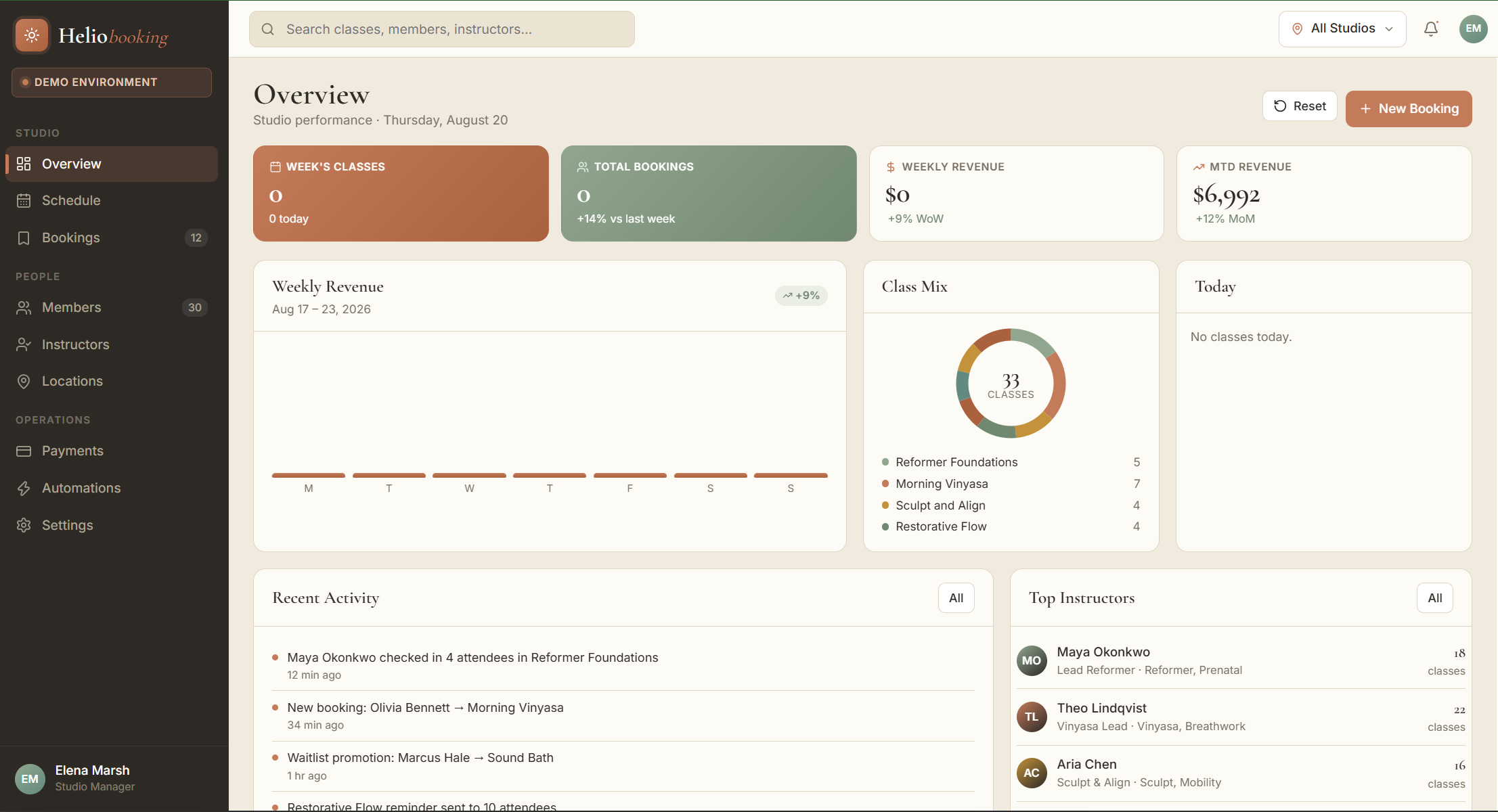
Task: Click the Payments card icon
Action: [x=24, y=451]
